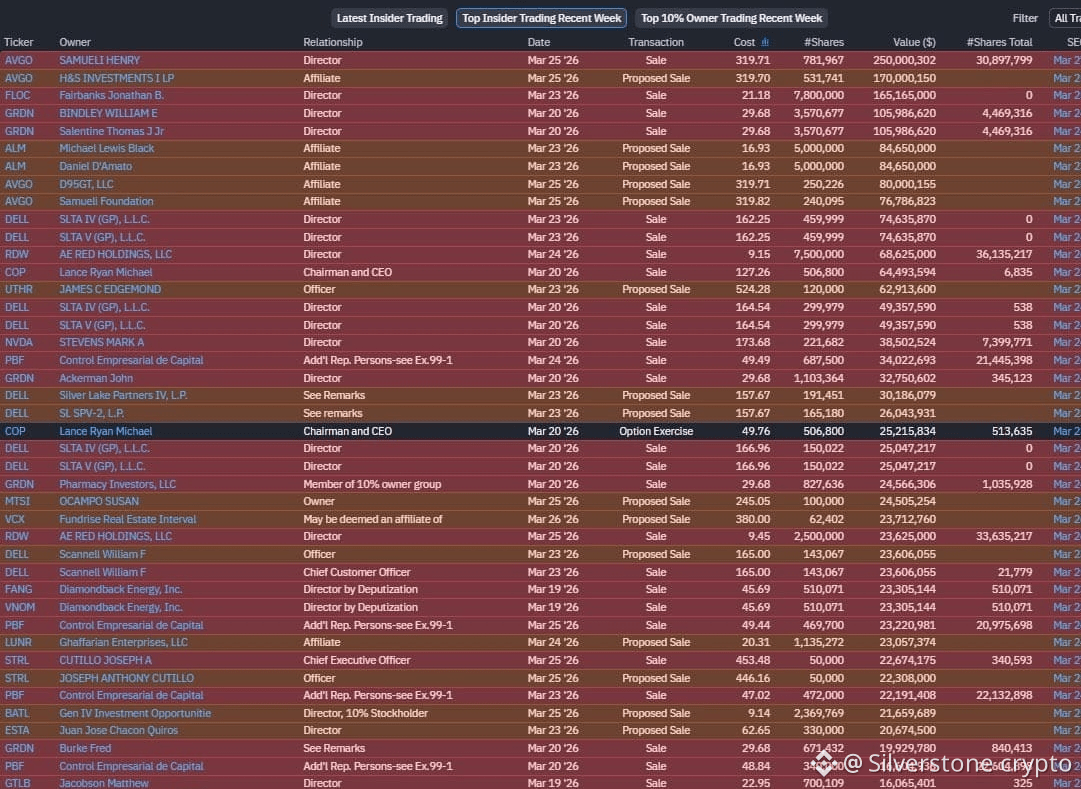Click the 7,399,771 shares total cell

[x=1007, y=342]
